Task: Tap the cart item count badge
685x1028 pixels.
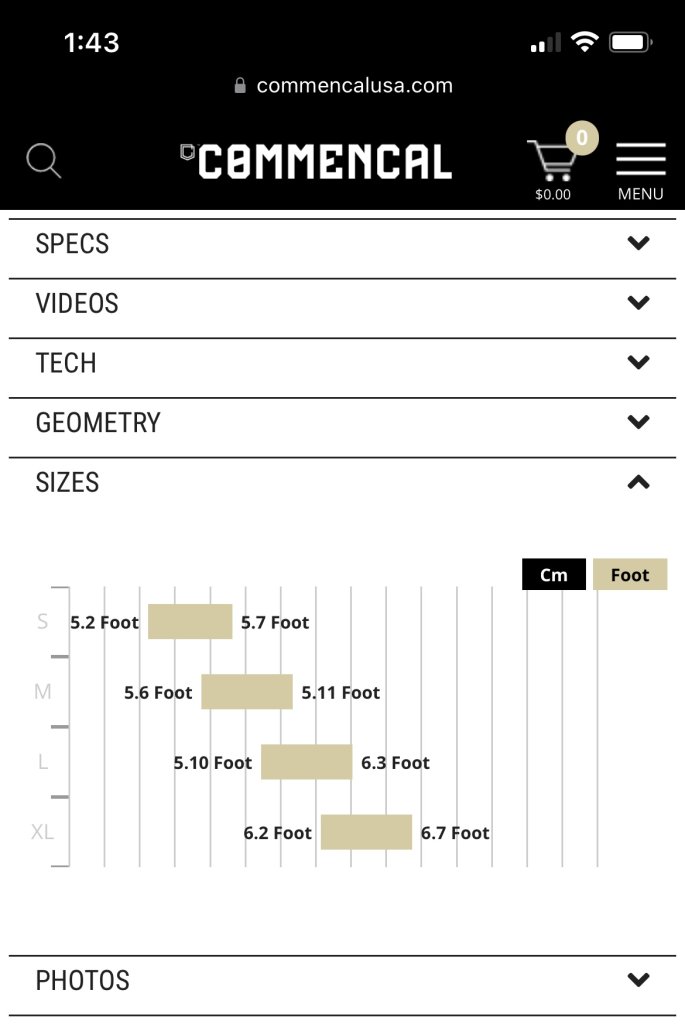Action: 582,138
